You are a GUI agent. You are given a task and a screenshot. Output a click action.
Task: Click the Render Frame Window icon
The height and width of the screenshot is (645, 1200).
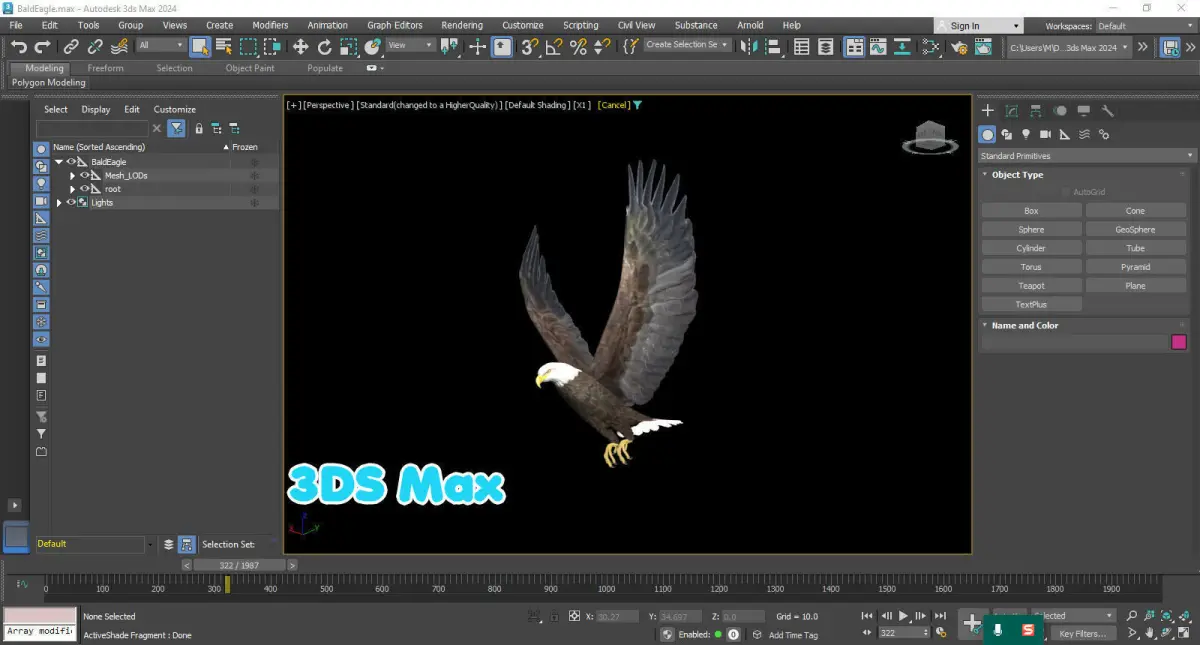point(984,46)
